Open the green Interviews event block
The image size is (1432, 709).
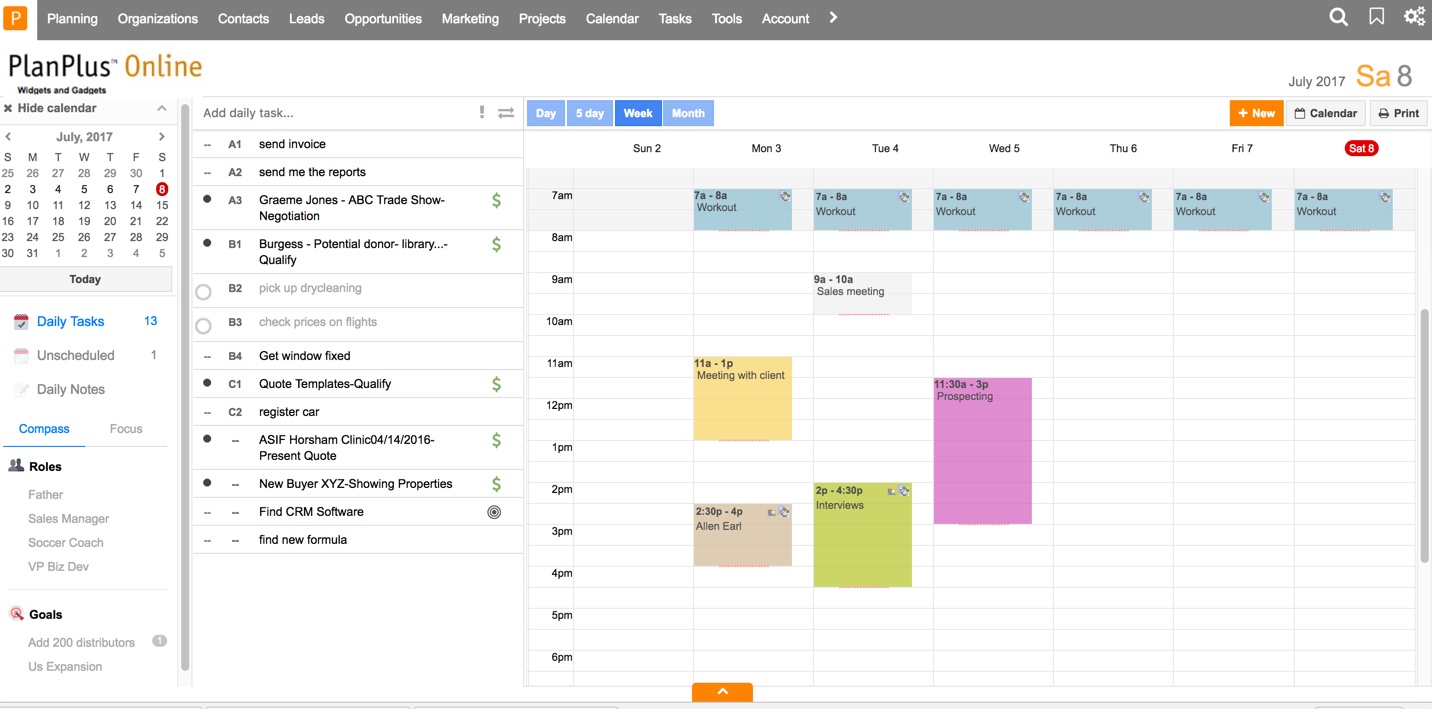click(x=863, y=535)
